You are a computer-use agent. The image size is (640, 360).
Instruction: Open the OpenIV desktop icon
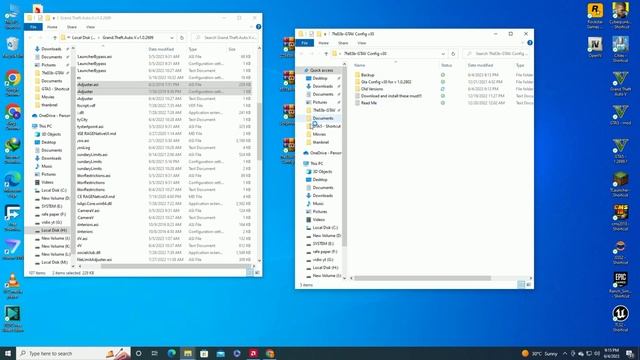click(x=595, y=47)
